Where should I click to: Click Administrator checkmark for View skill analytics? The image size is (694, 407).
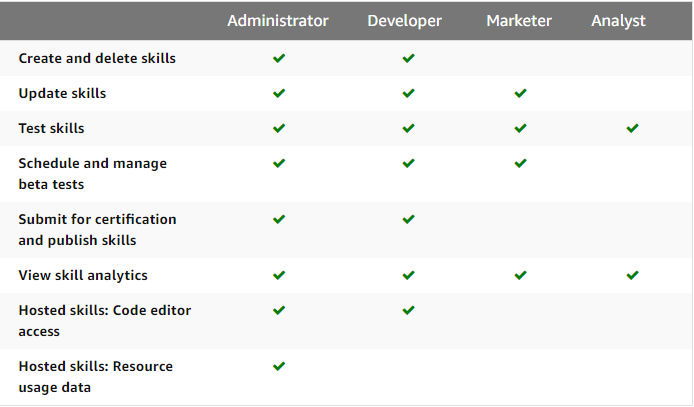[x=279, y=275]
